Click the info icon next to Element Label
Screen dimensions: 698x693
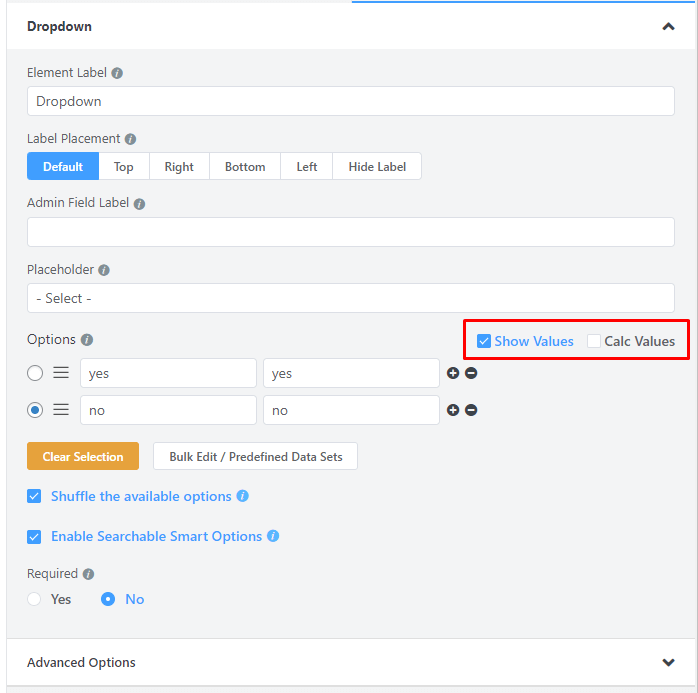(x=117, y=73)
